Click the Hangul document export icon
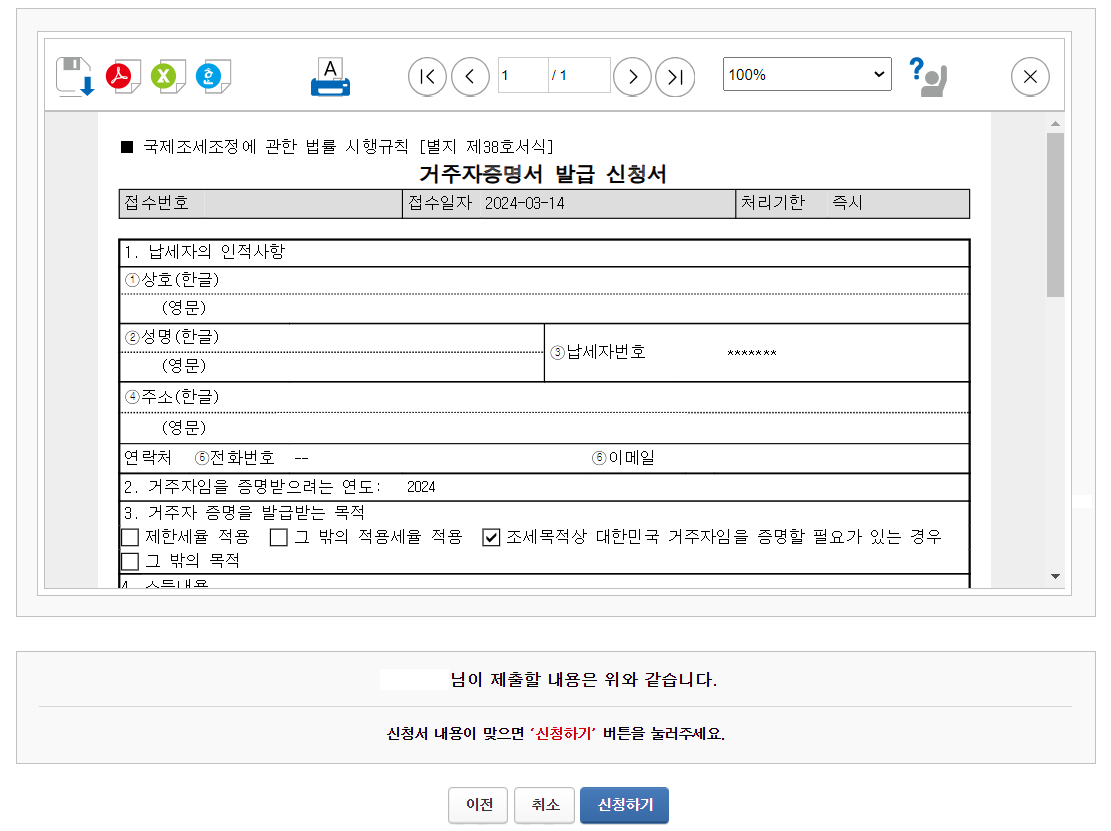Screen dimensions: 1111x831 pos(213,75)
